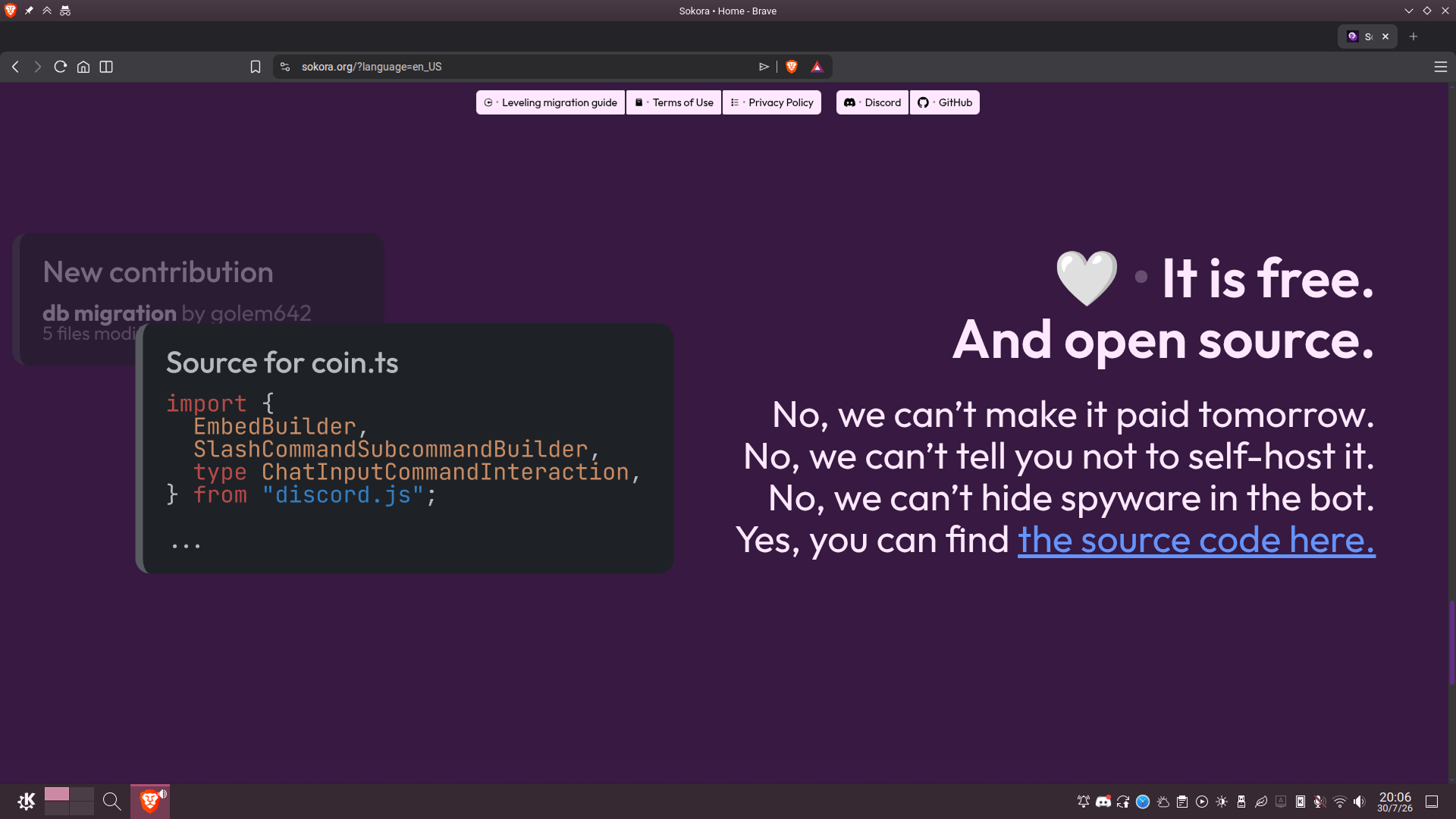This screenshot has height=819, width=1456.
Task: Visit the GitHub nav link
Action: (x=945, y=102)
